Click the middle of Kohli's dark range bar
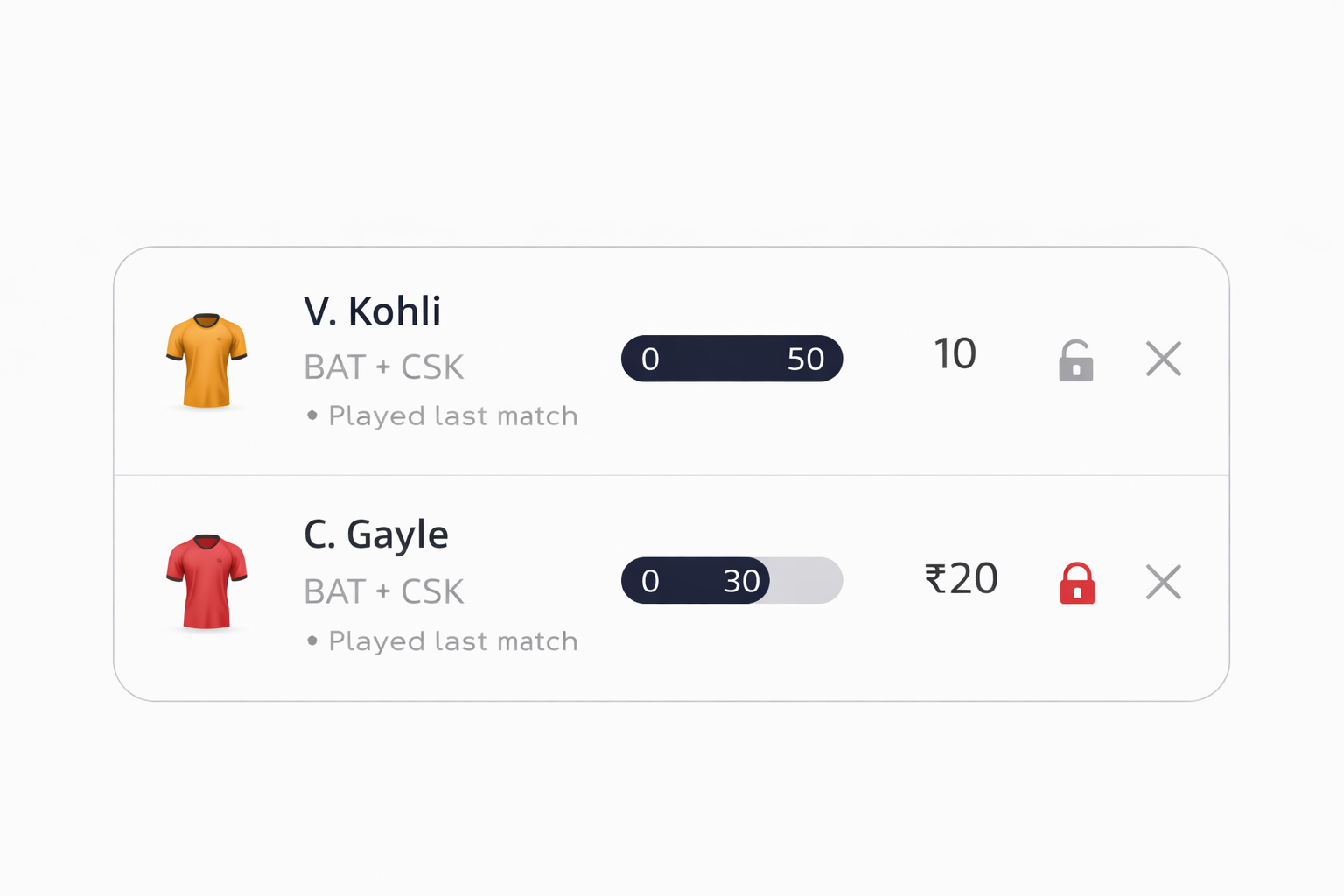Screen dimensions: 1344x896 point(731,359)
